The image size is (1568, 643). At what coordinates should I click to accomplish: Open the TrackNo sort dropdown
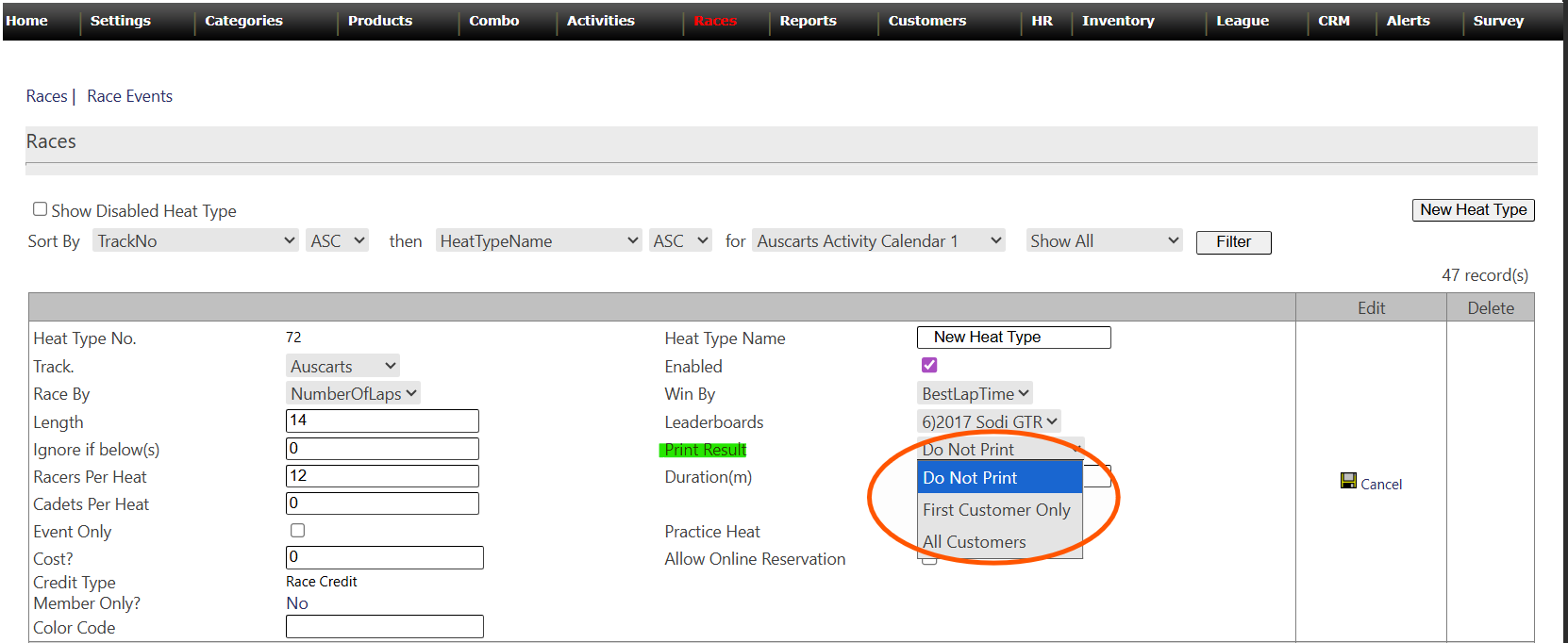(x=195, y=241)
